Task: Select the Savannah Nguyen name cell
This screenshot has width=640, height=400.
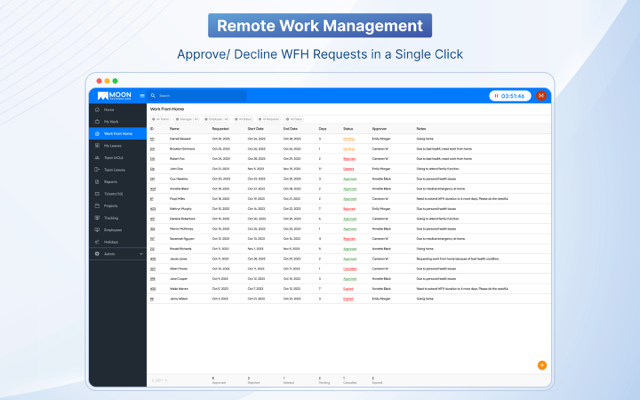Action: [x=182, y=239]
